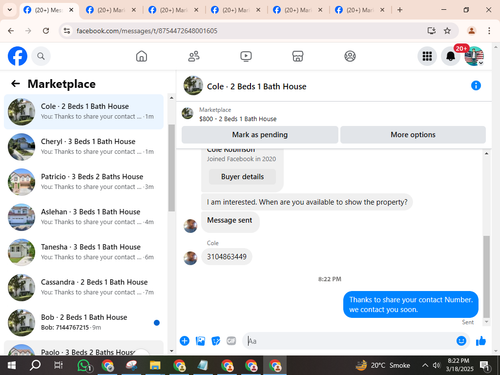Open Tanesha - 3 Beds 1 Bath House chat
This screenshot has width=500, height=375.
tap(84, 252)
